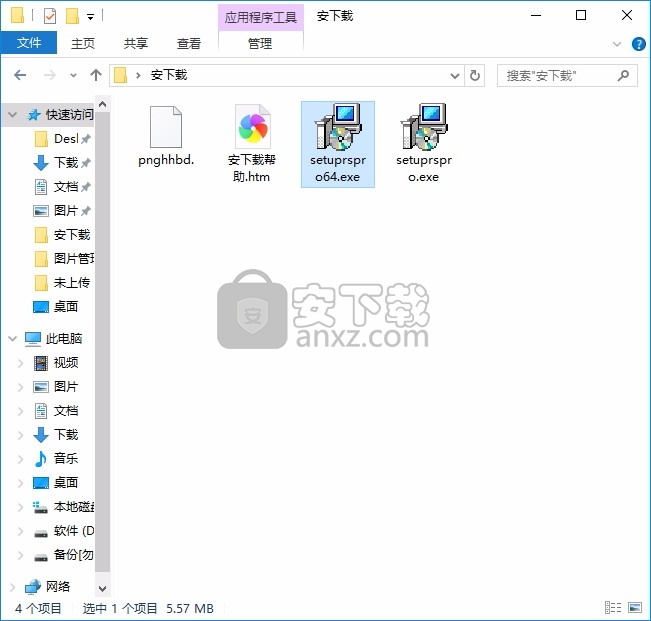Expand the 网络 node
The height and width of the screenshot is (621, 651).
coord(12,587)
